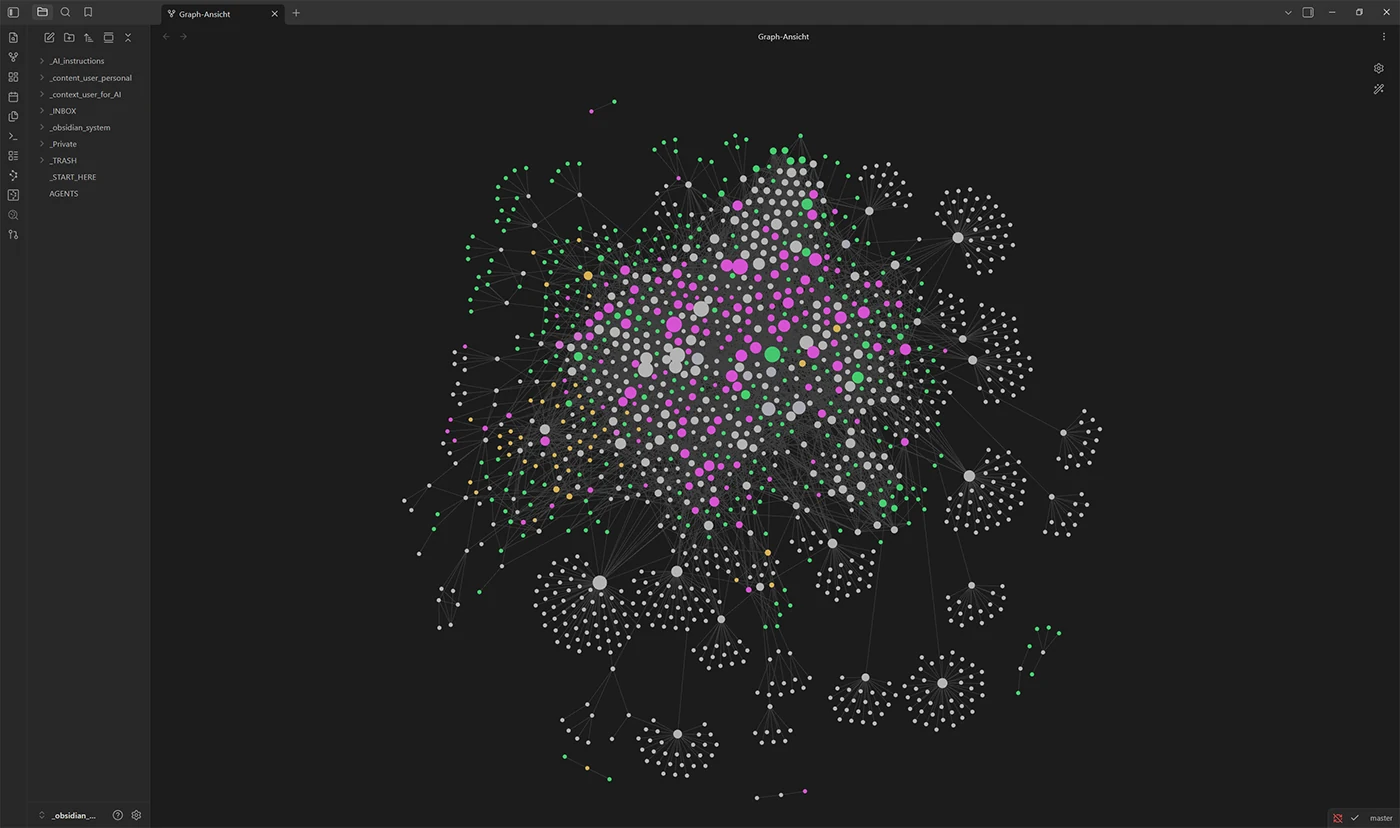Open graph view from ribbon
Screen dimensions: 1400x828
pos(13,57)
